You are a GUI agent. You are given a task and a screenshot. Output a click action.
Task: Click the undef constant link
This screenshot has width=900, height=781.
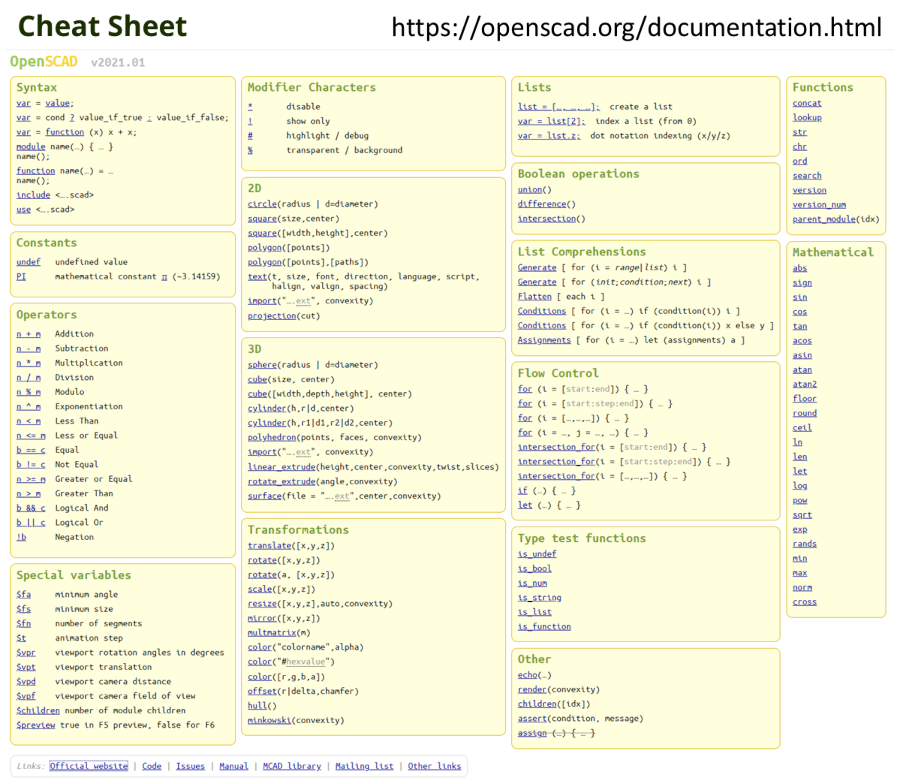[x=29, y=262]
